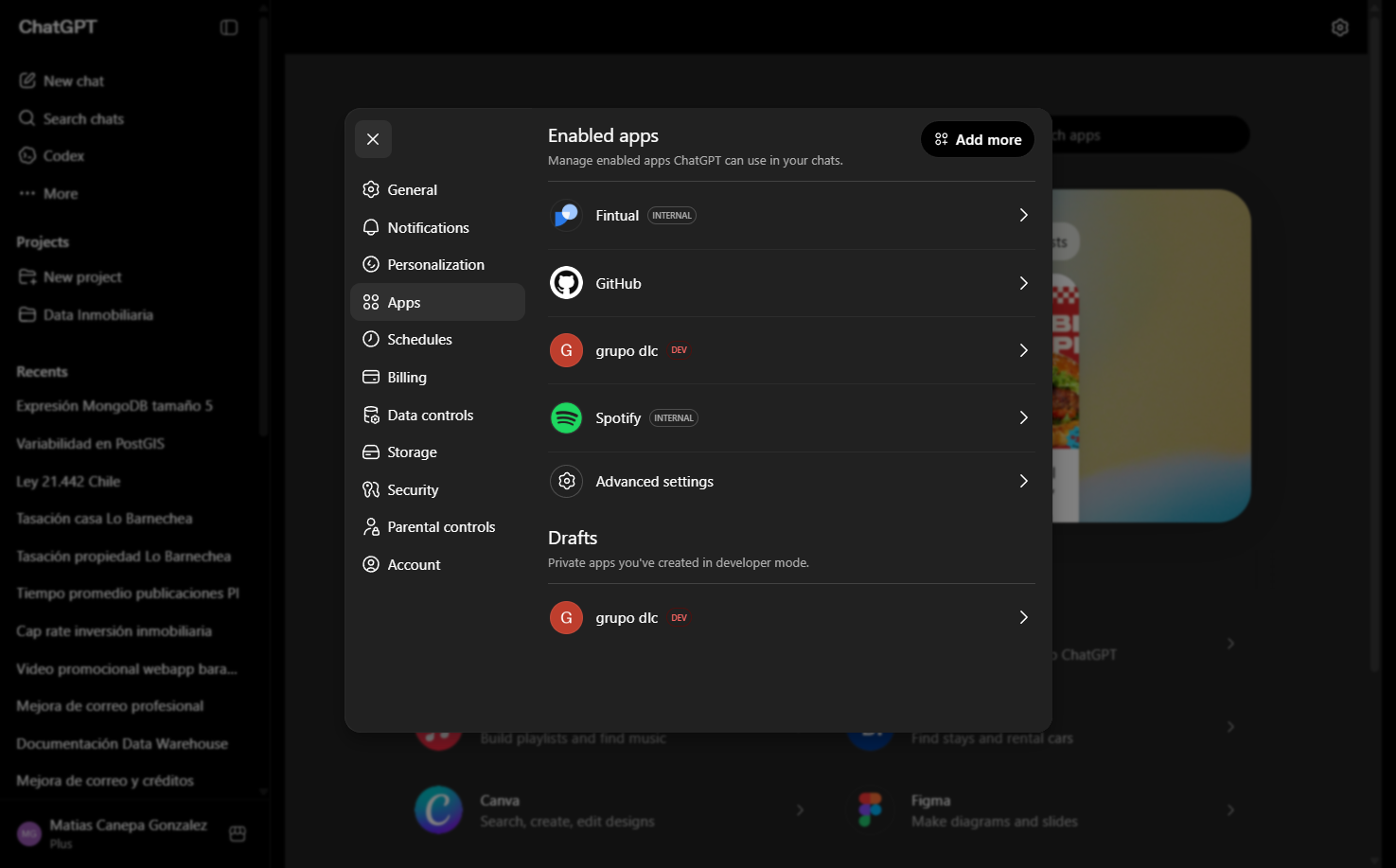1396x868 pixels.
Task: Click the Fintual app icon
Action: coord(566,216)
